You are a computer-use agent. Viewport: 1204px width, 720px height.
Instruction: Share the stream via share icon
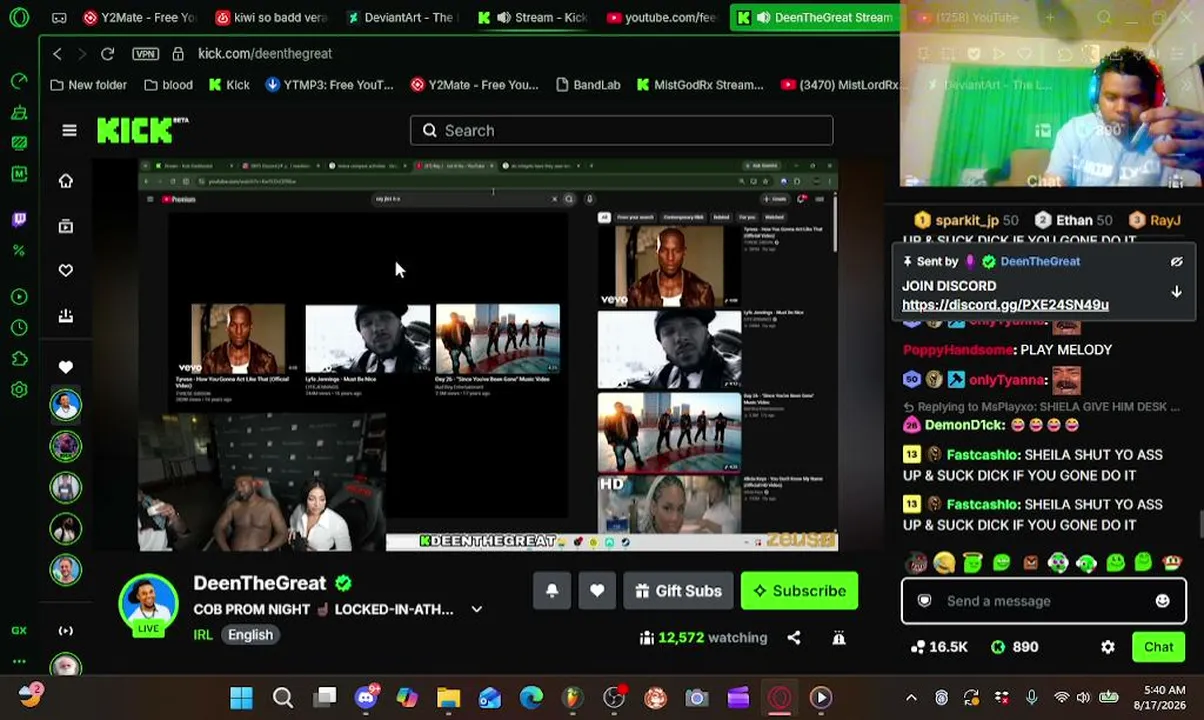pyautogui.click(x=793, y=638)
